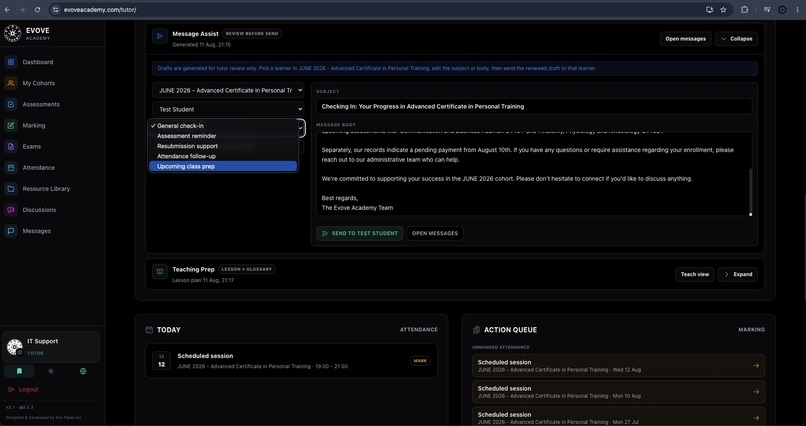
Task: Click Open messages in the panel header
Action: pos(686,39)
